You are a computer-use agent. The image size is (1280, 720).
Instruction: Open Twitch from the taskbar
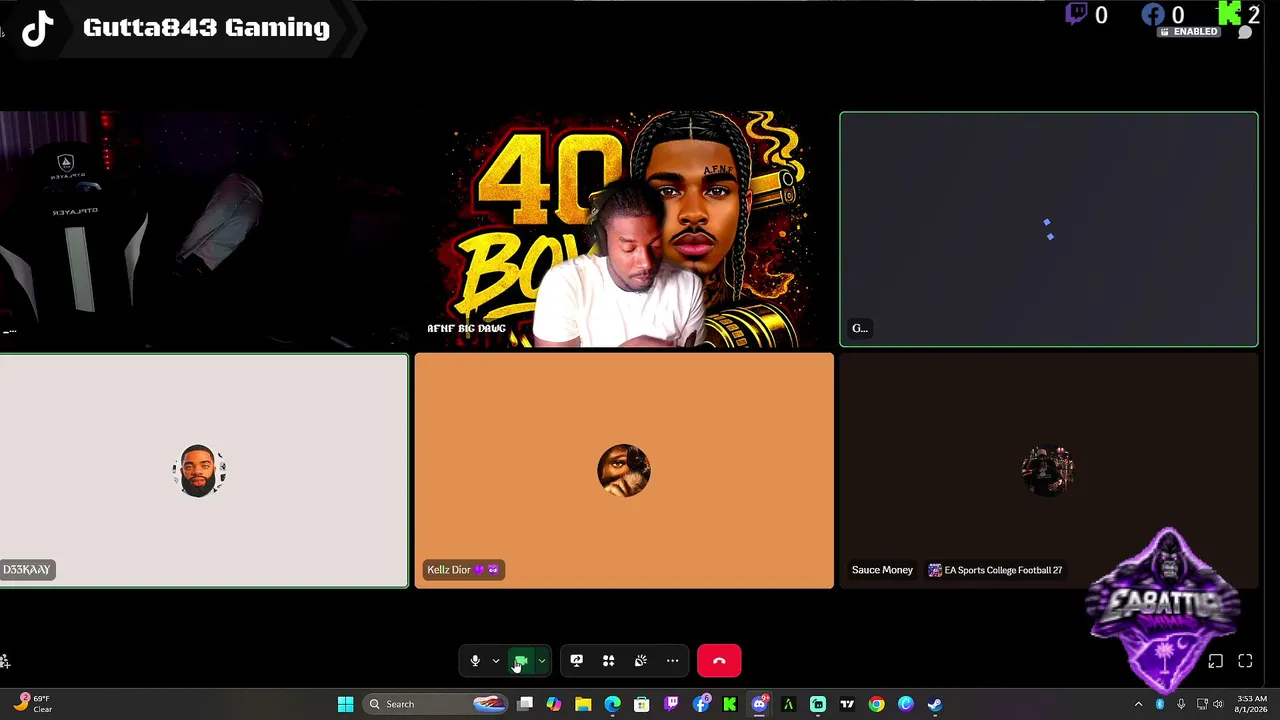pyautogui.click(x=671, y=704)
